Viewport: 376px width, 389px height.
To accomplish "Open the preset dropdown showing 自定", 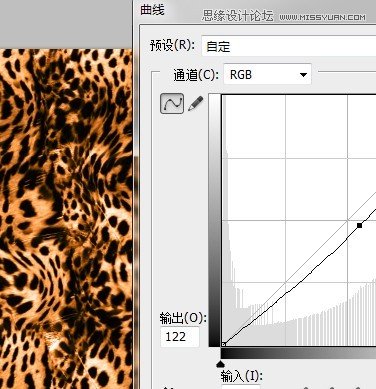I will coord(289,46).
